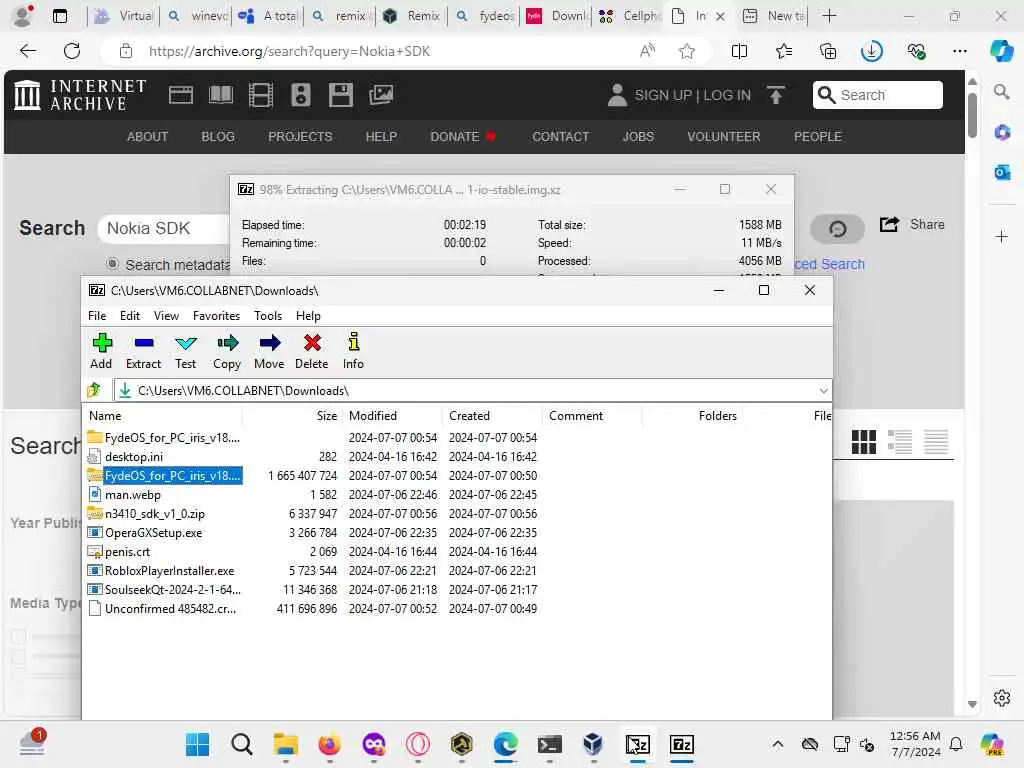Switch to tile view in archive results
Viewport: 1024px width, 768px height.
tap(863, 442)
